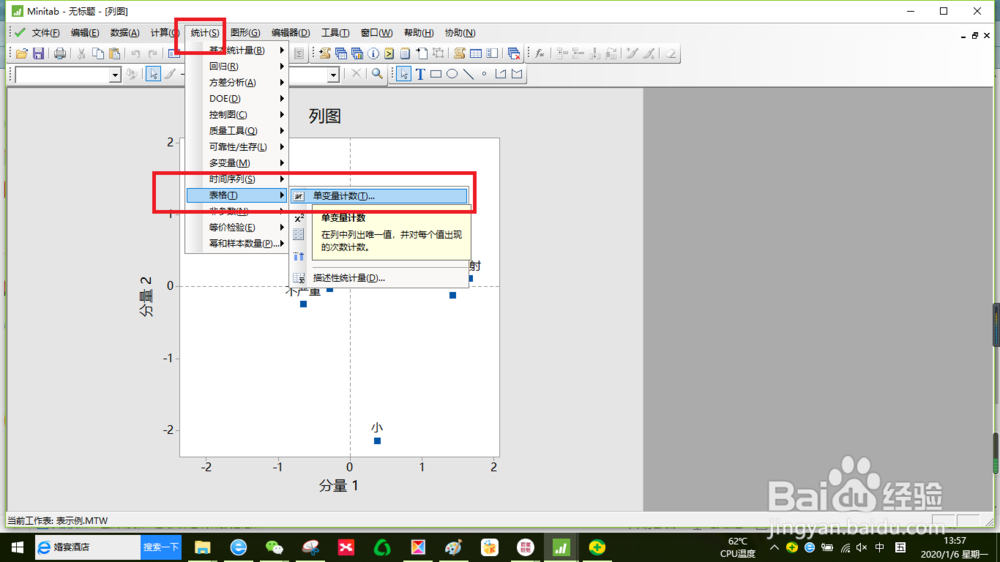Select the Line drawing tool
Screen dimensions: 1000x562
click(468, 74)
